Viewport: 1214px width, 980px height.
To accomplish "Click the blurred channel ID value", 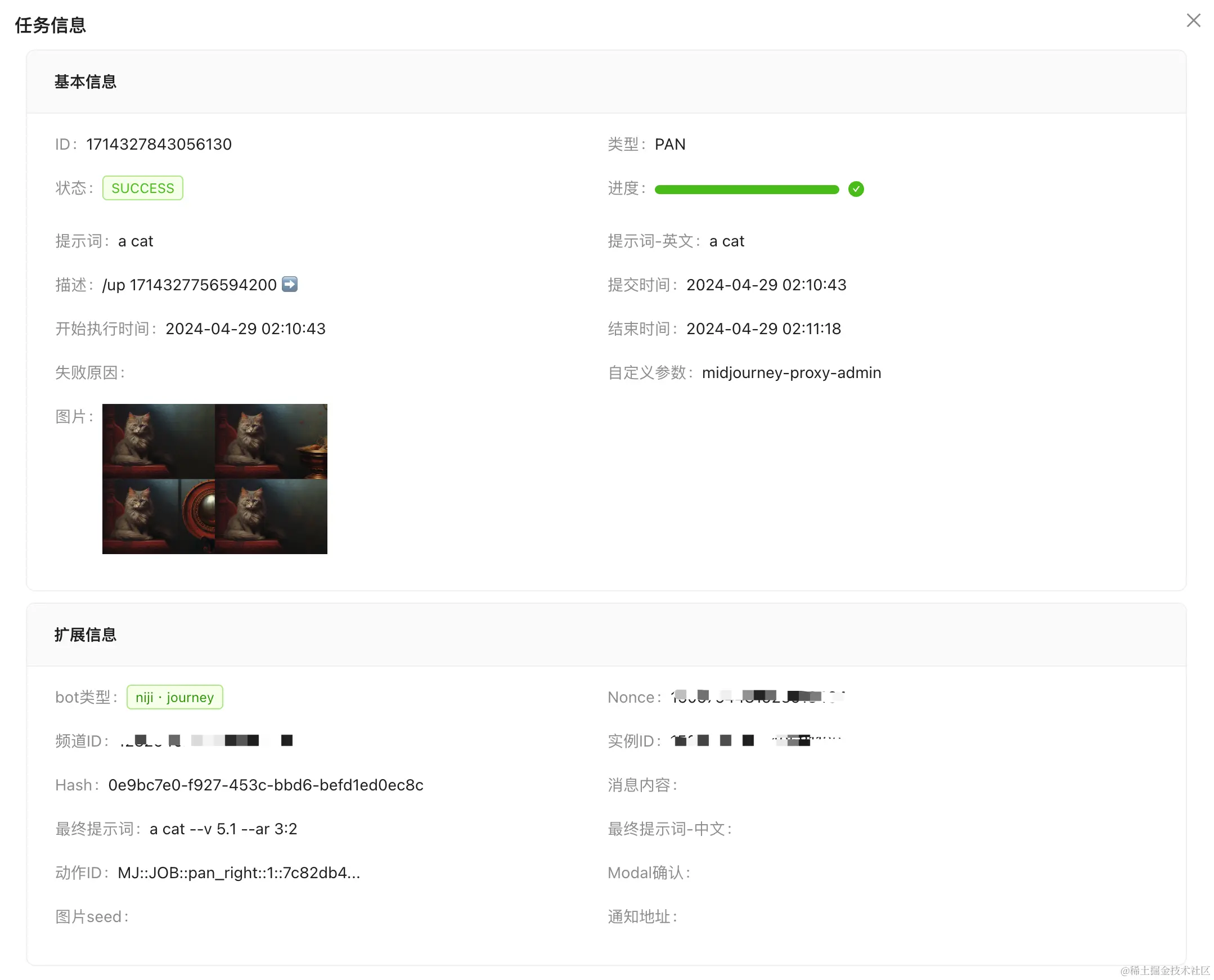I will click(x=206, y=741).
